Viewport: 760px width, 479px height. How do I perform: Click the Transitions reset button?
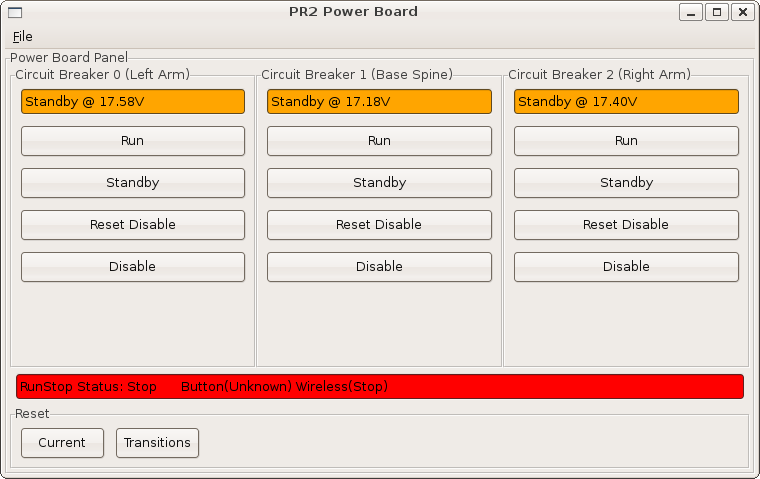tap(158, 443)
